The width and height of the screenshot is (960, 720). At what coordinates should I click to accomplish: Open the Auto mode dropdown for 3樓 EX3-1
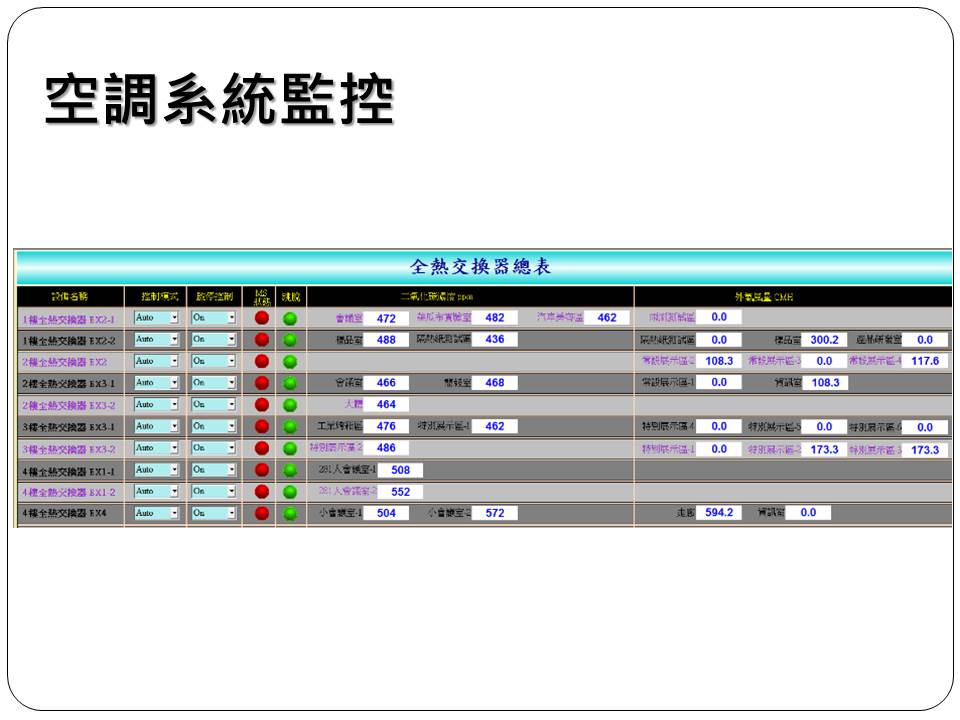coord(156,426)
